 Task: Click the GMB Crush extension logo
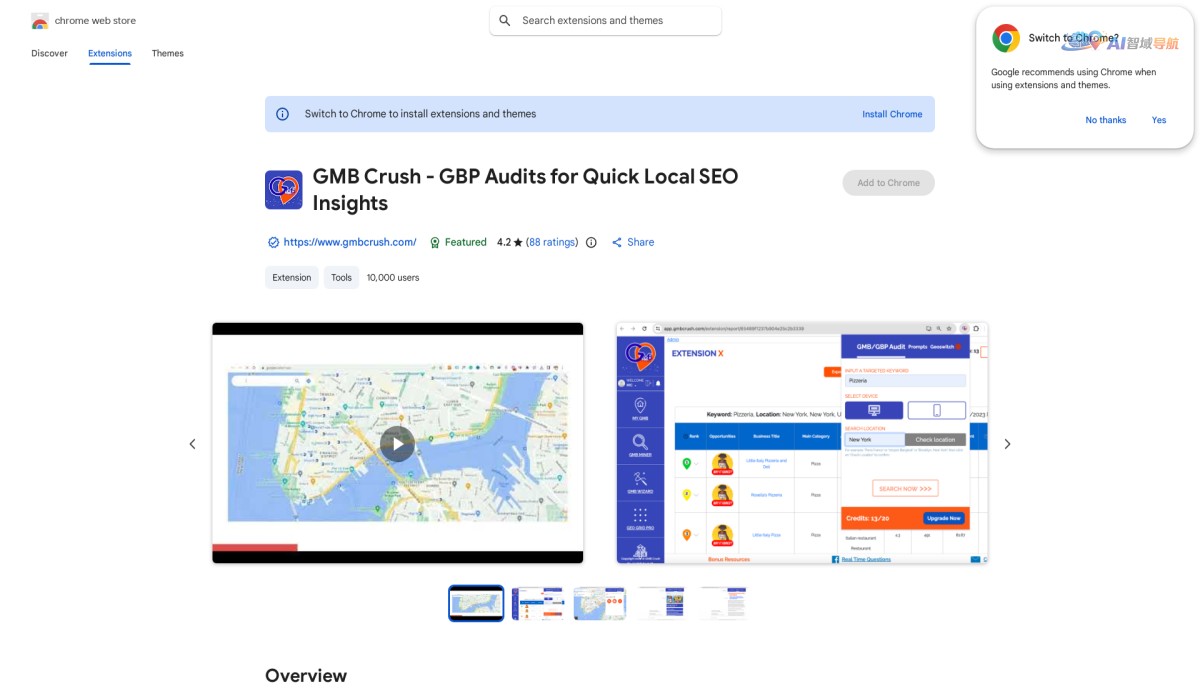tap(283, 189)
